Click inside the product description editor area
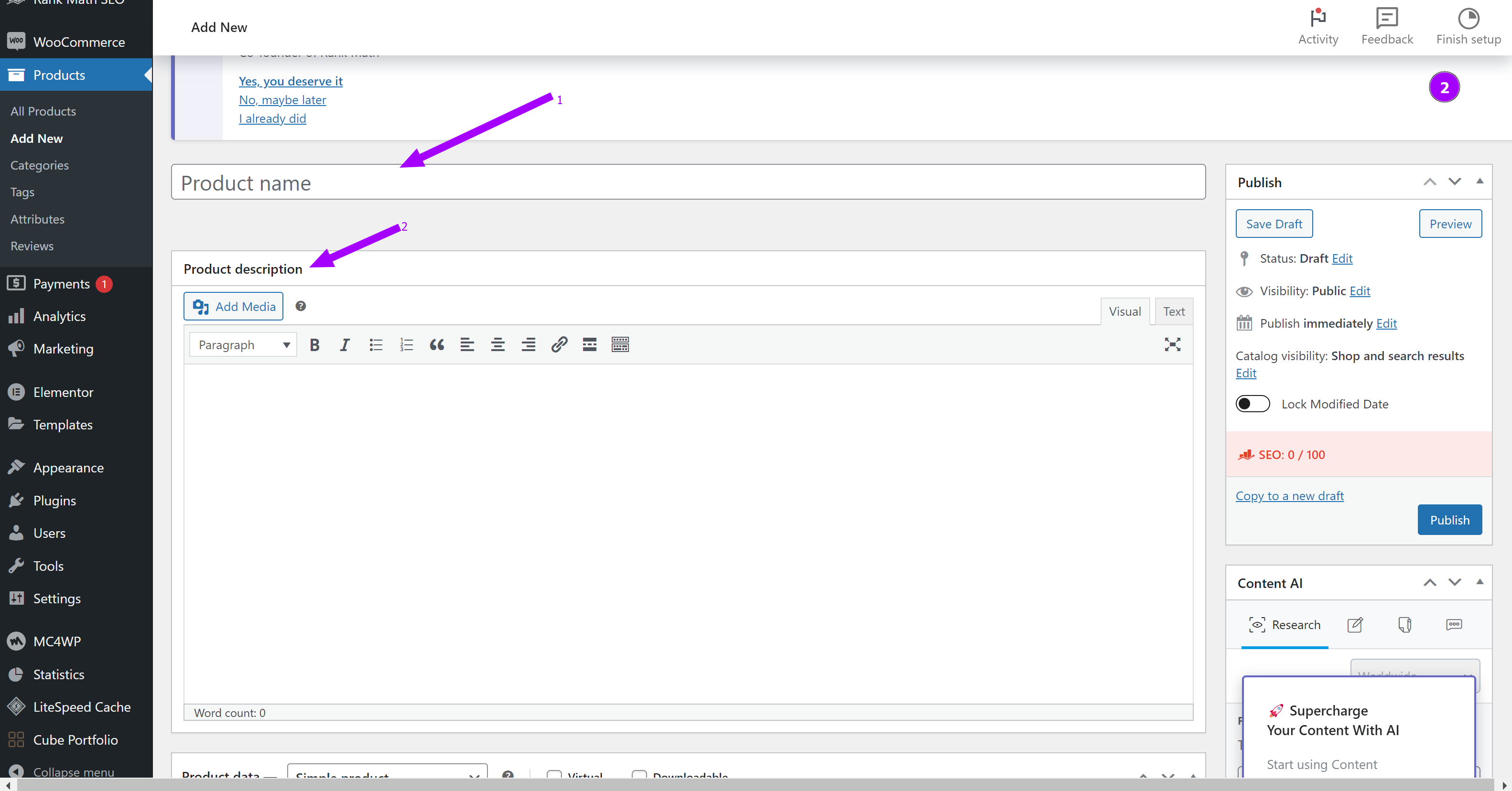 click(688, 534)
